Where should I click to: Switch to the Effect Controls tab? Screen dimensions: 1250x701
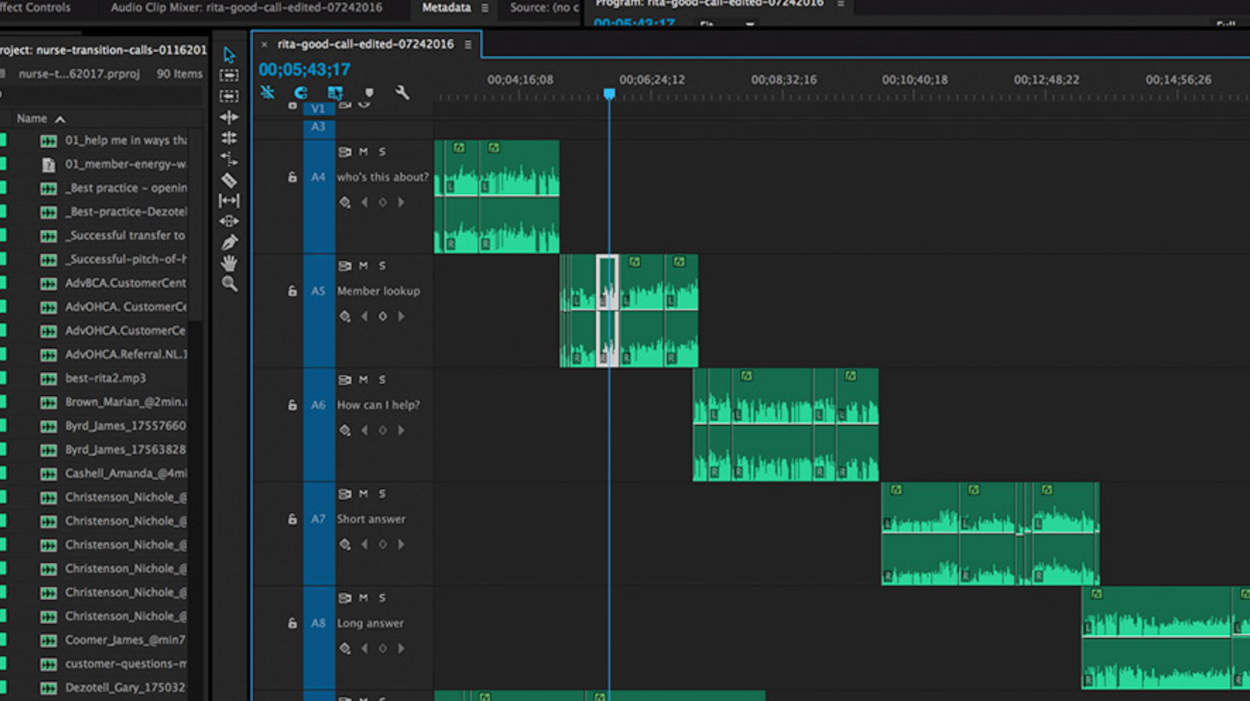35,8
